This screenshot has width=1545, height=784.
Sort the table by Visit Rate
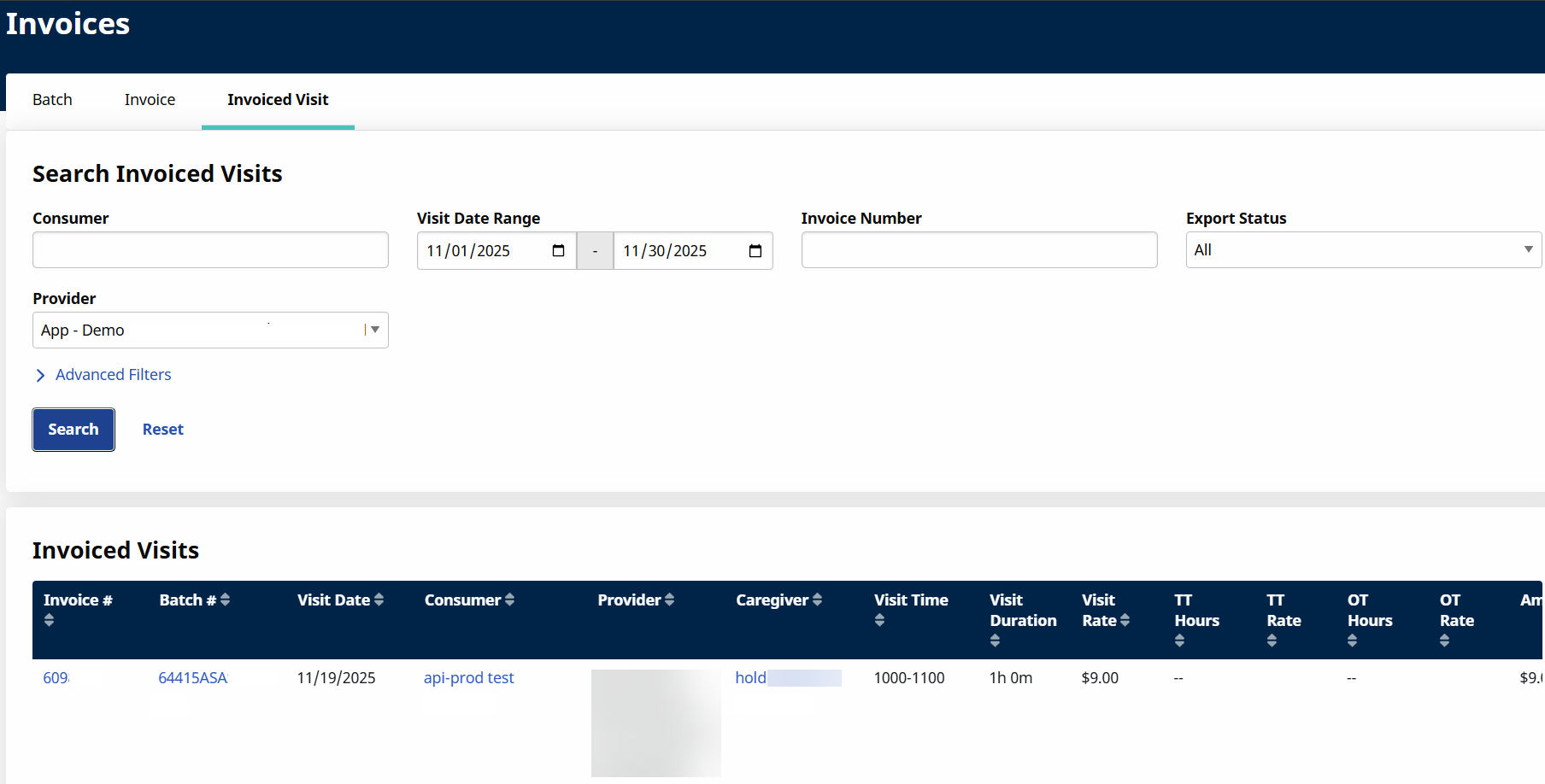coord(1126,619)
